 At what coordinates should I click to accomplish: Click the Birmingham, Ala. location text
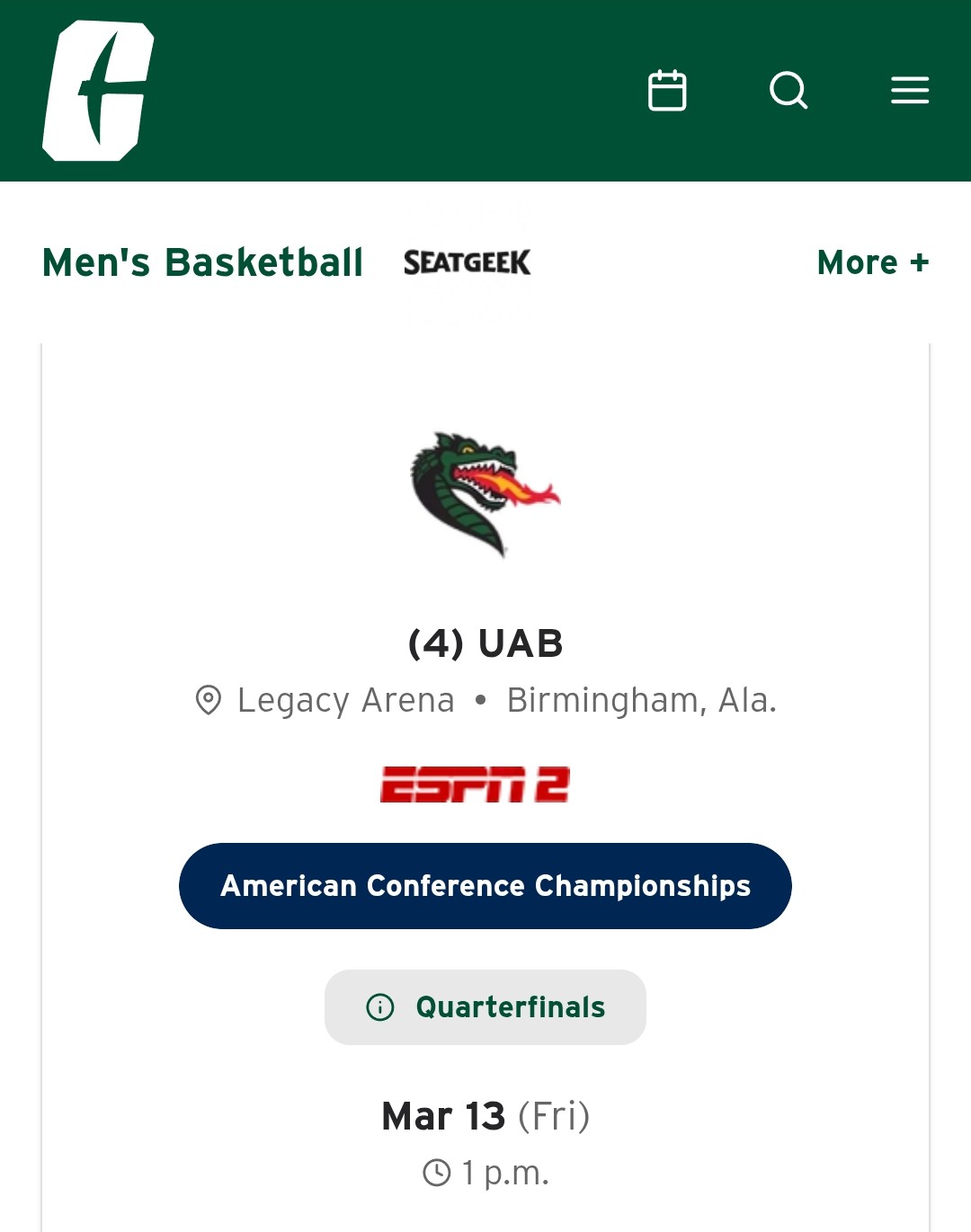[642, 700]
